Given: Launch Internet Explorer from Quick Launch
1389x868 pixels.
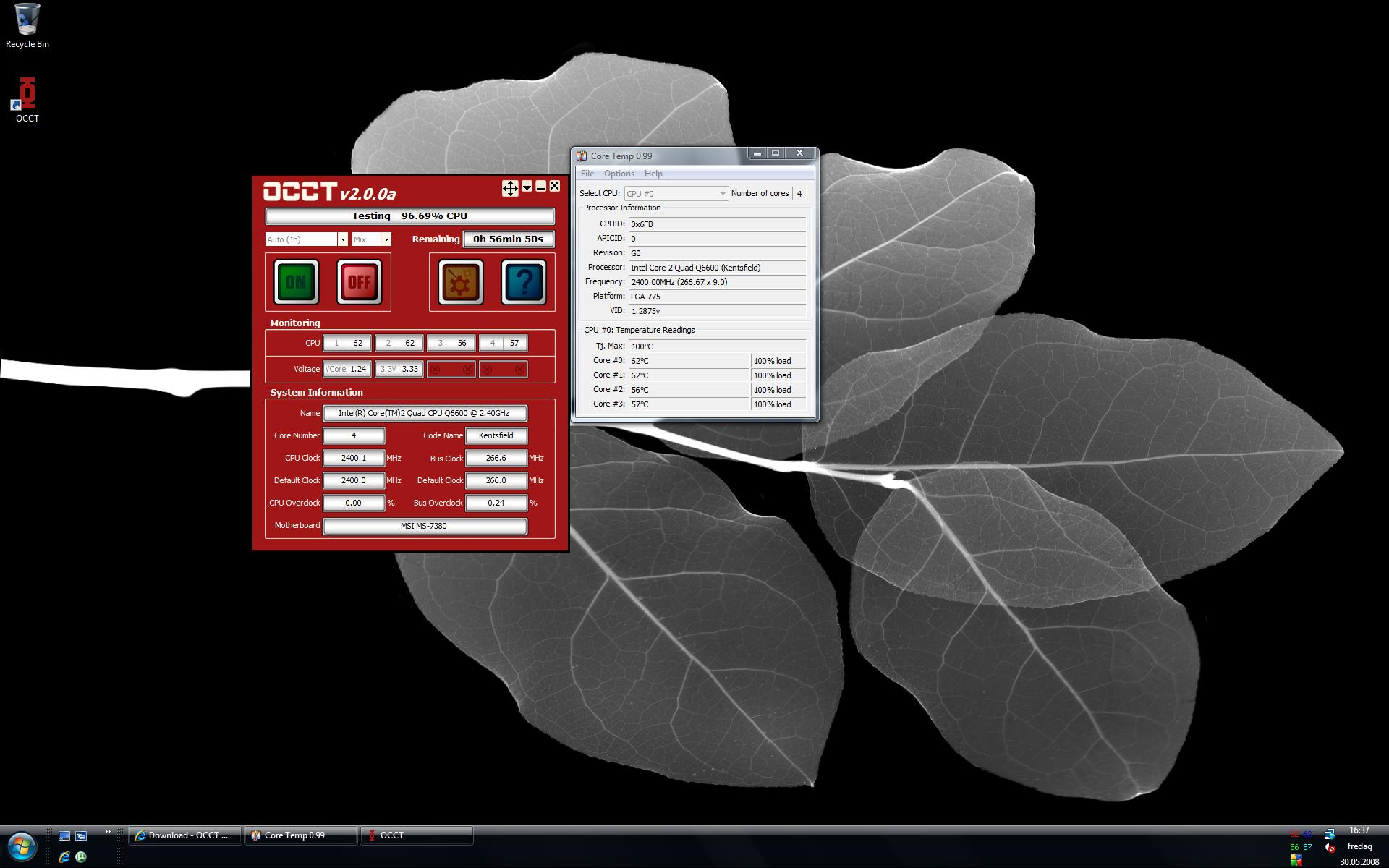Looking at the screenshot, I should [x=64, y=857].
